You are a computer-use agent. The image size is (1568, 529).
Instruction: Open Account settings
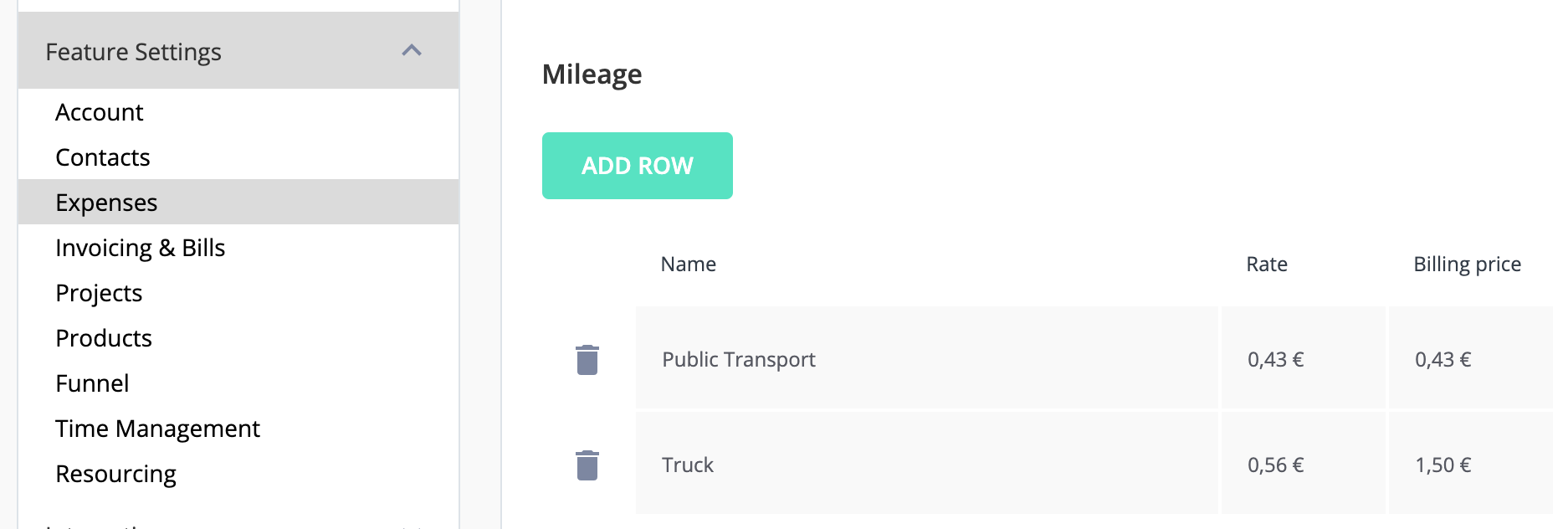click(x=100, y=112)
